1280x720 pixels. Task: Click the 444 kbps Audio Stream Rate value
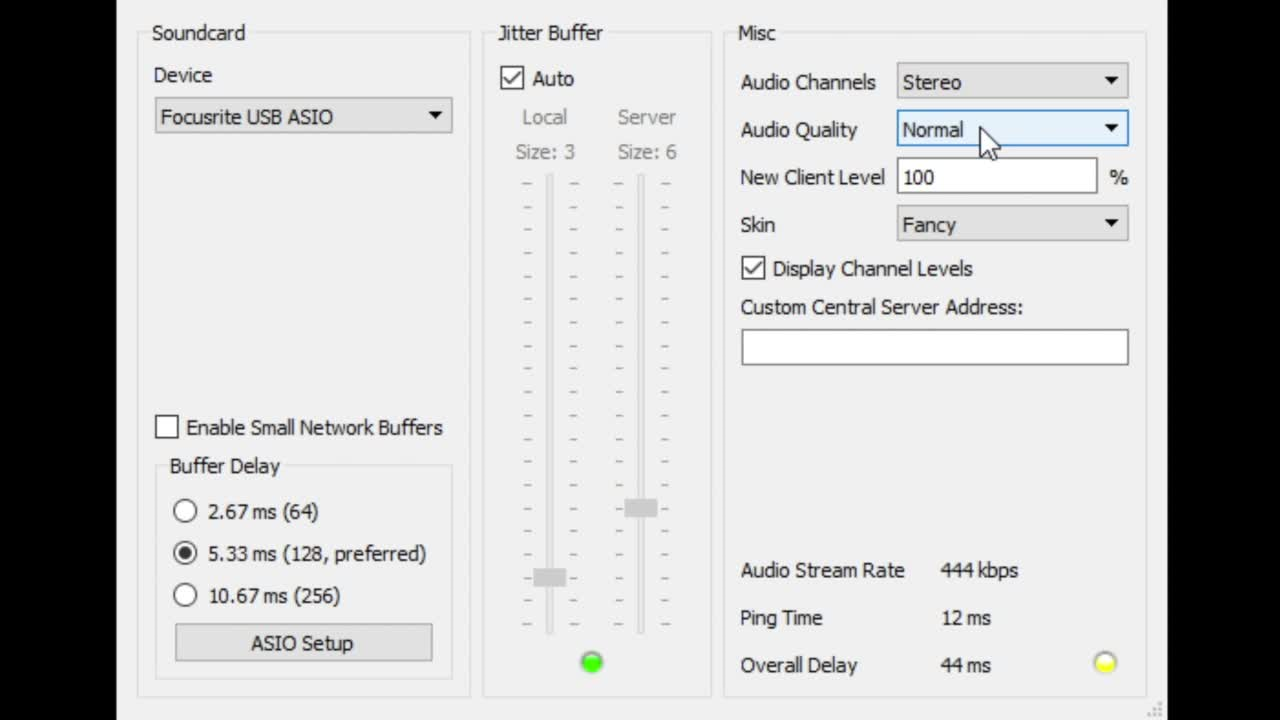pyautogui.click(x=979, y=570)
